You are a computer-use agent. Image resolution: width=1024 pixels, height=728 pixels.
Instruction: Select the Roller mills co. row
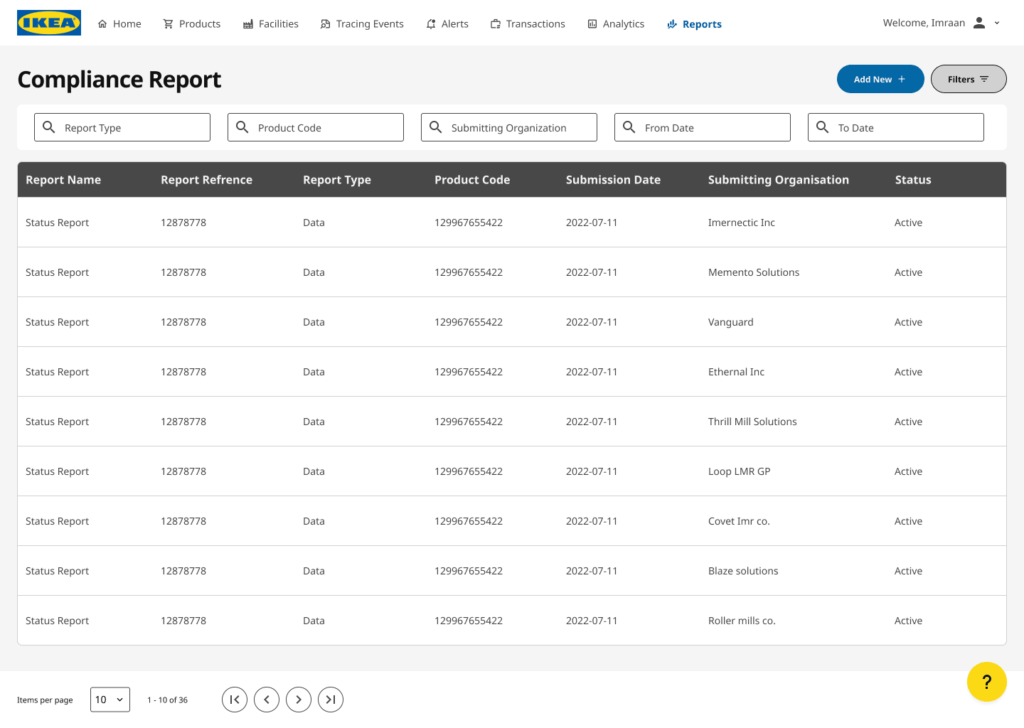(512, 620)
